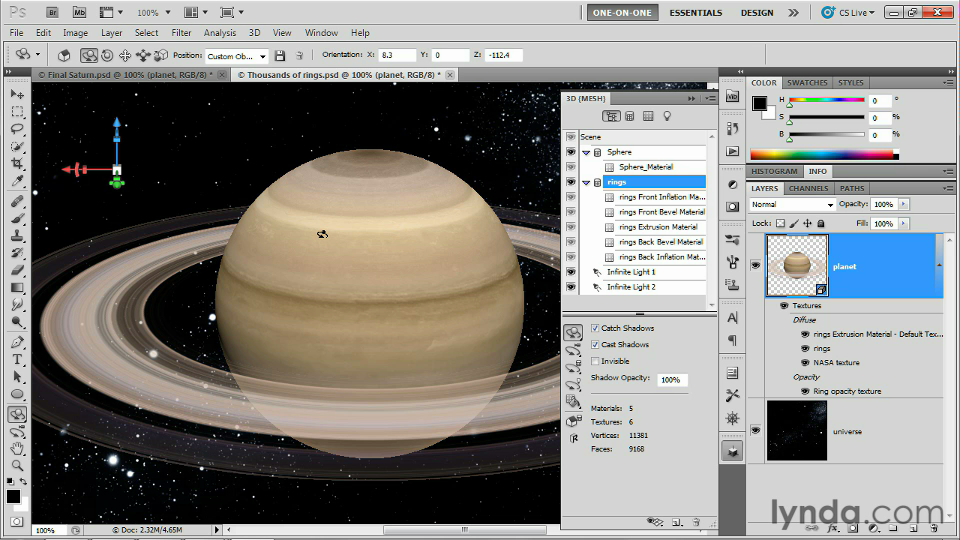Image resolution: width=960 pixels, height=540 pixels.
Task: Select the Lasso tool
Action: [17, 129]
